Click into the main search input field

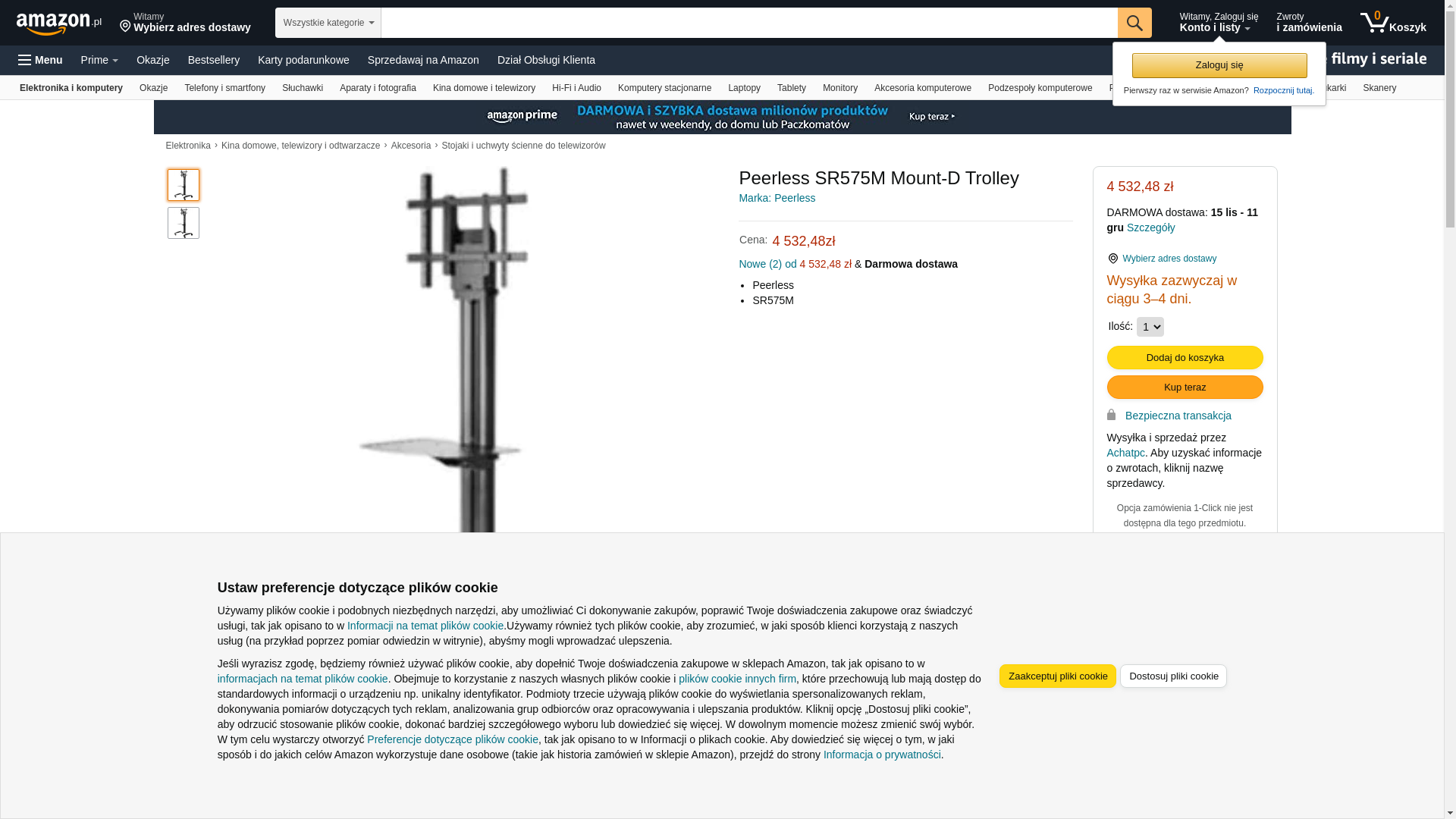(x=749, y=23)
